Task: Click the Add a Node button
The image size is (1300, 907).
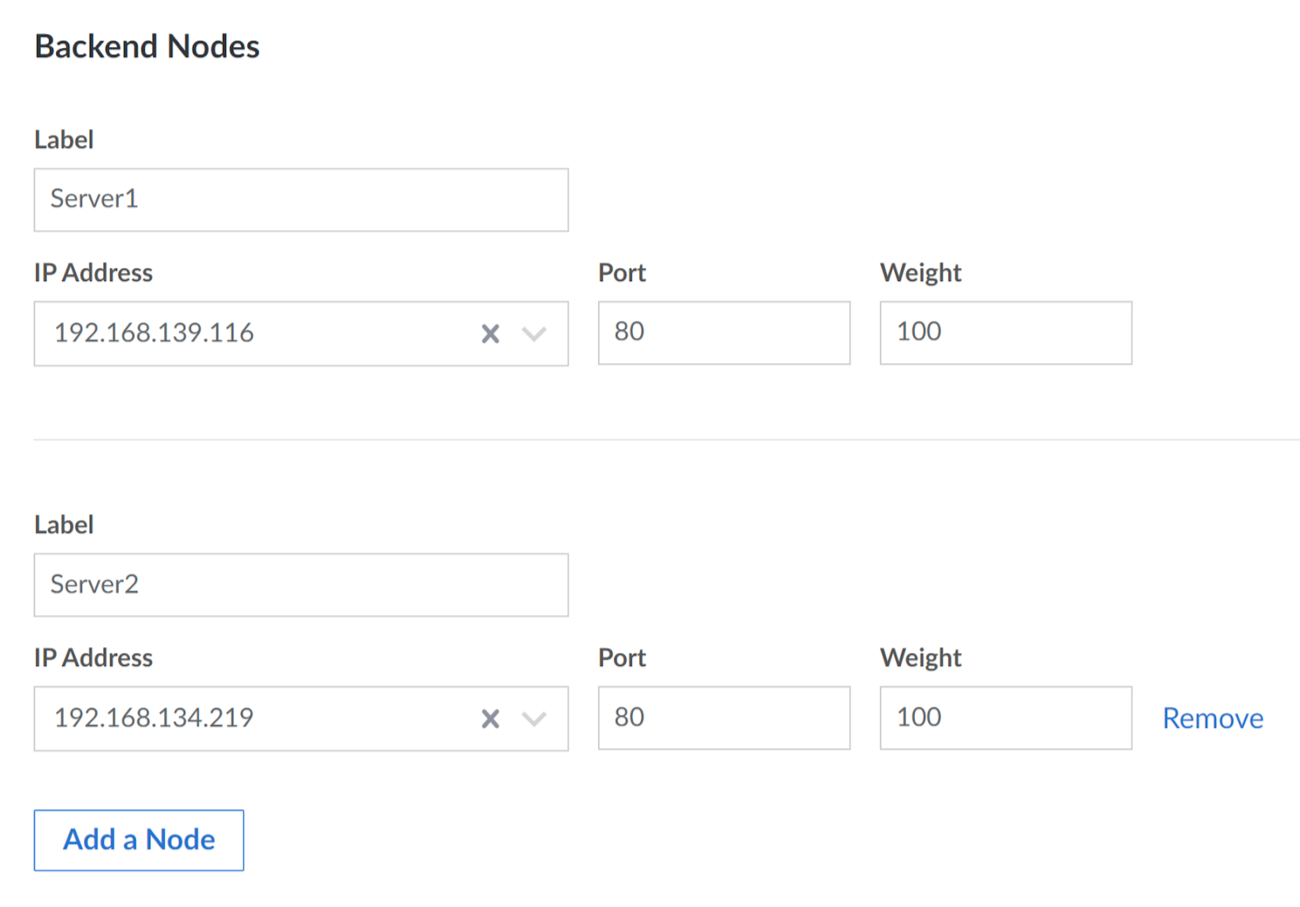Action: pos(138,840)
